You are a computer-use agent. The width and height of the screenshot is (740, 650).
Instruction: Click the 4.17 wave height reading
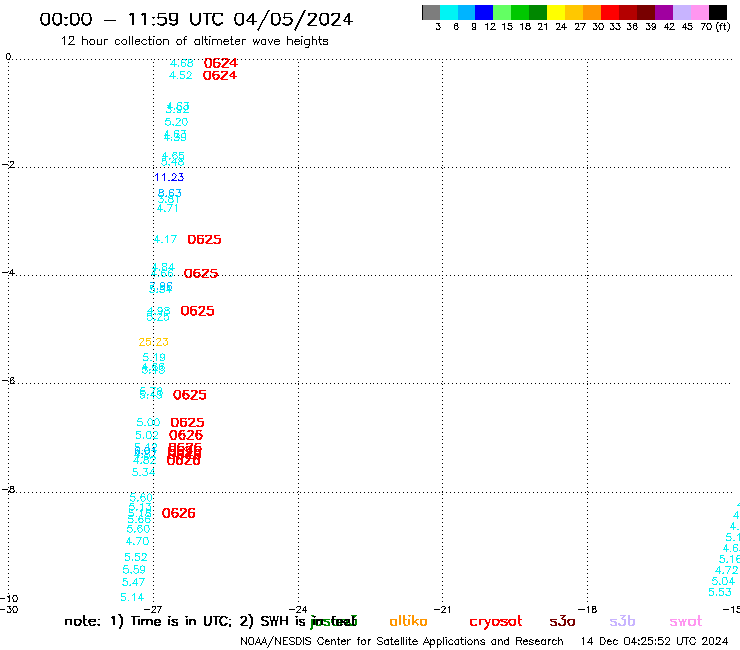166,239
